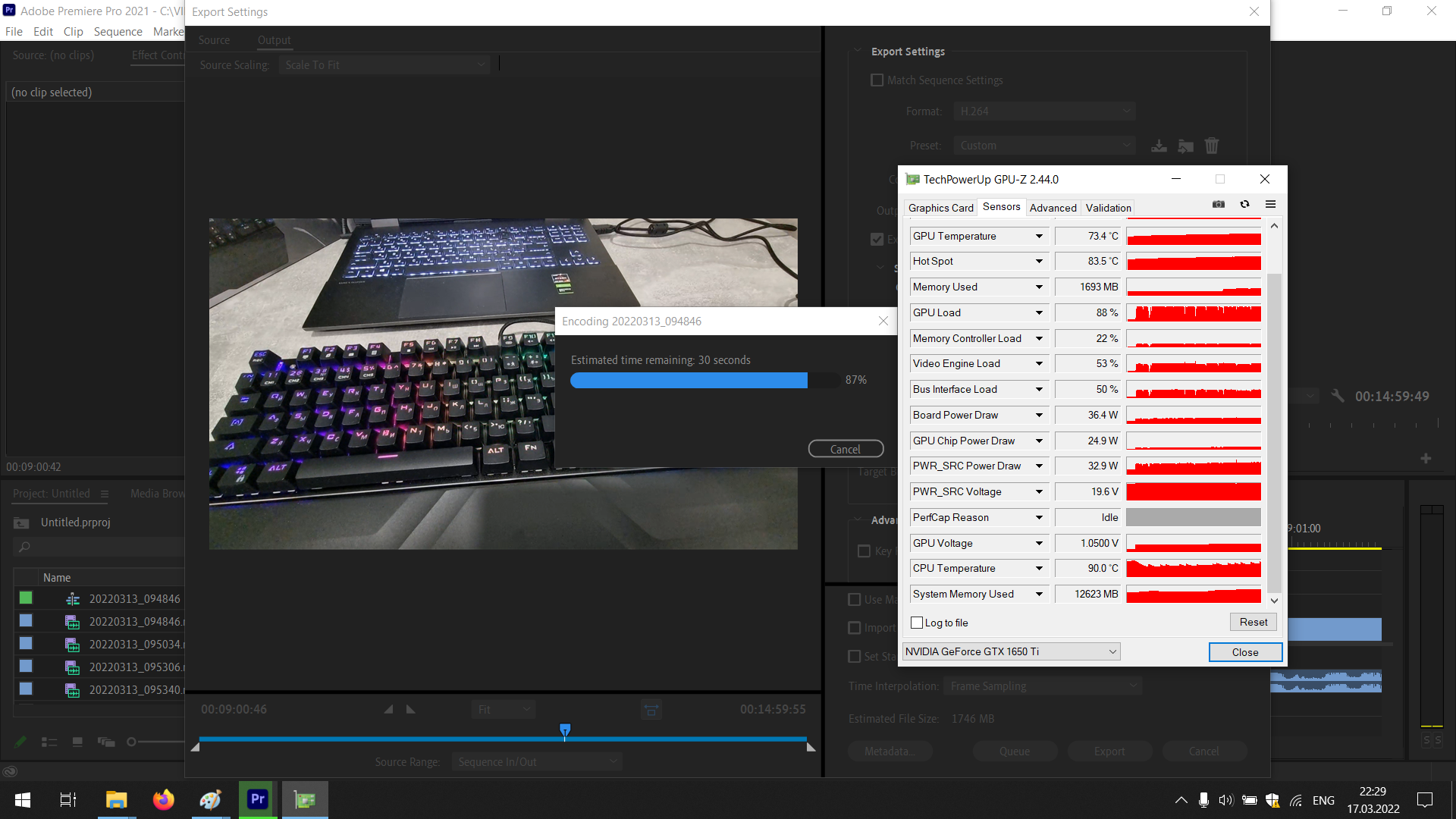Open the Advanced tab in GPU-Z
The height and width of the screenshot is (819, 1456).
[1053, 208]
